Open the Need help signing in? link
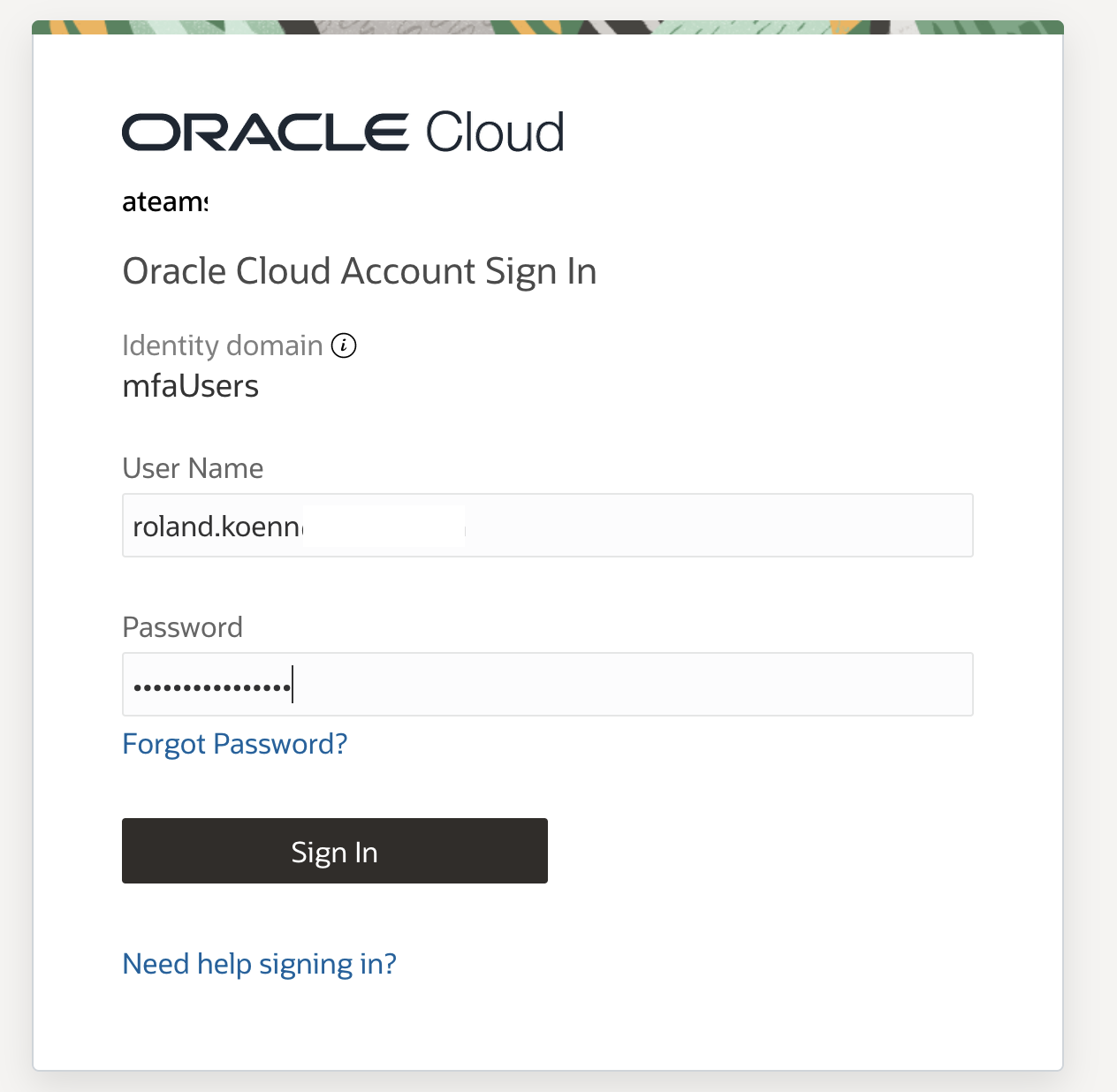1117x1092 pixels. 259,964
